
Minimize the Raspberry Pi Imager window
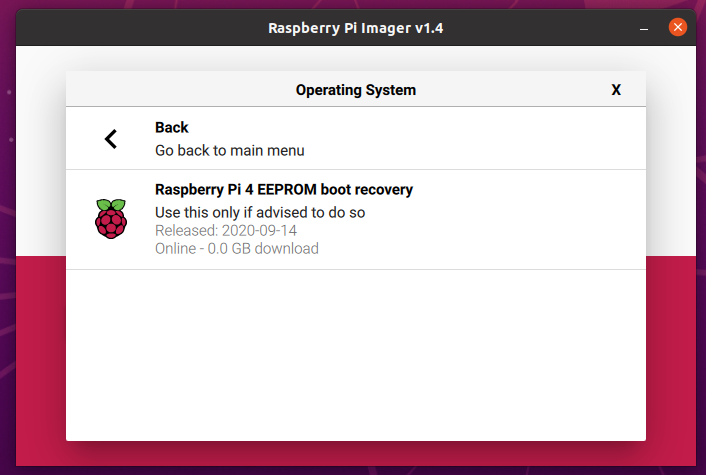pos(644,29)
